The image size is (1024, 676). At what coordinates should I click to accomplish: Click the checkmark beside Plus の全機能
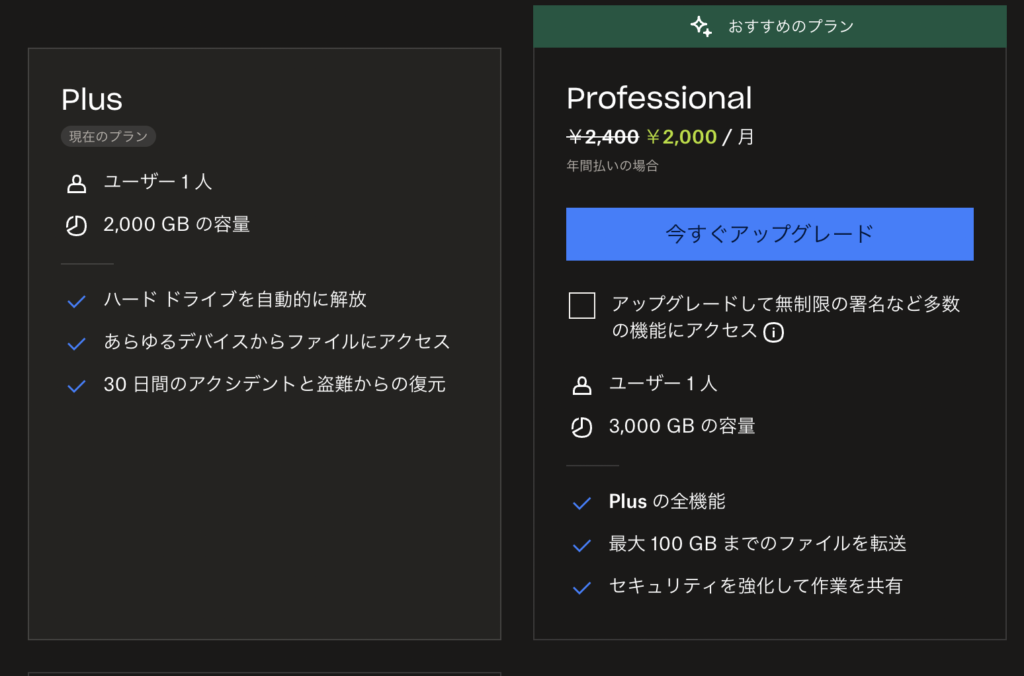tap(581, 503)
